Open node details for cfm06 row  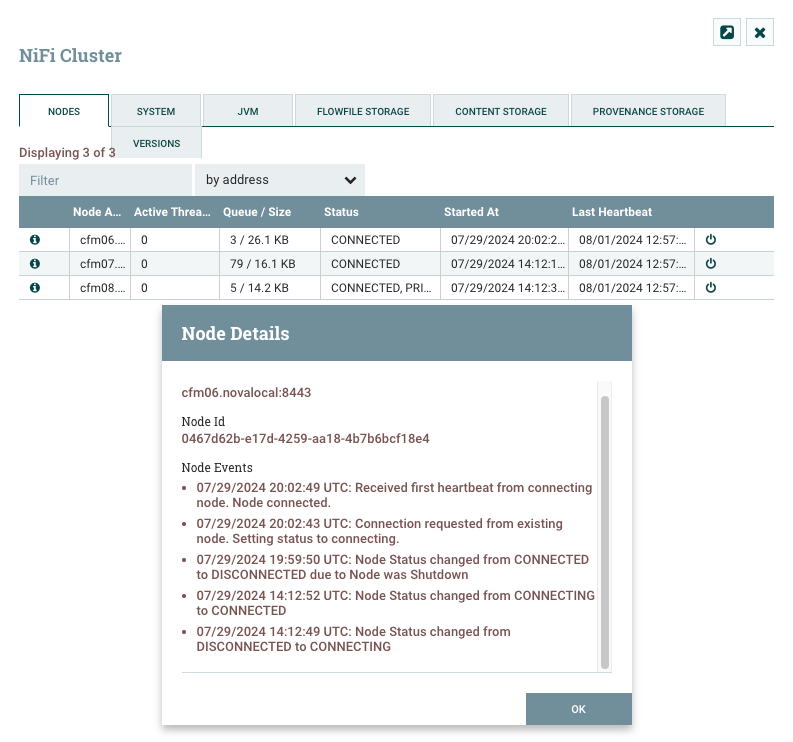(x=34, y=240)
